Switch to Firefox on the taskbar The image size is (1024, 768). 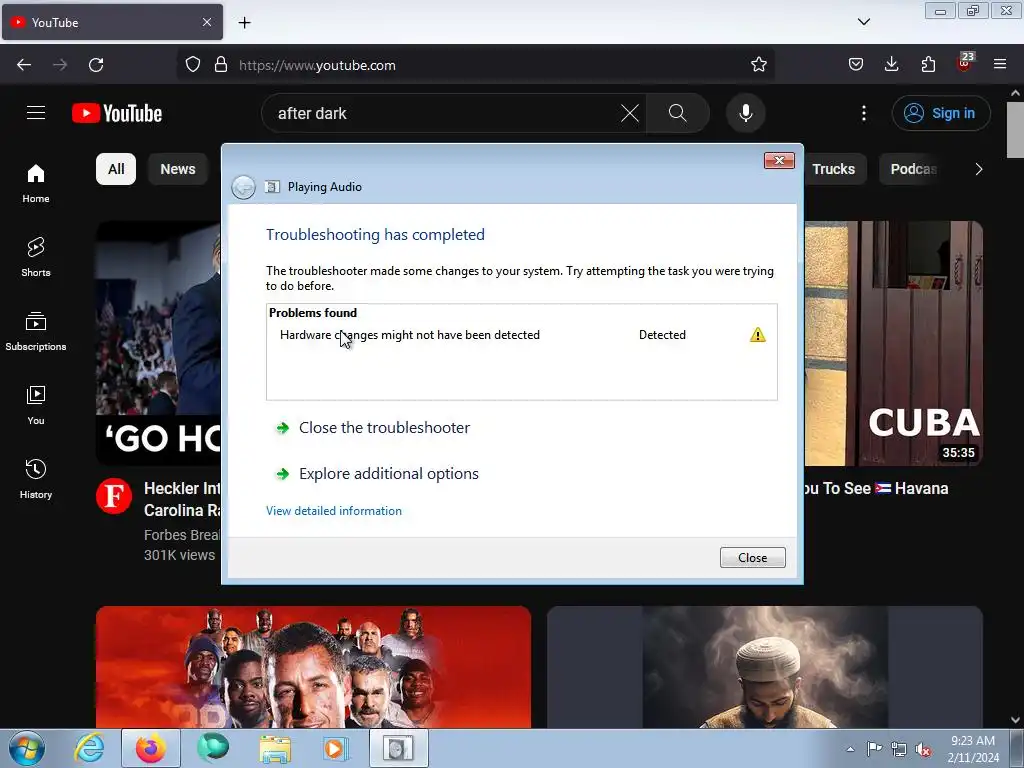tap(151, 748)
